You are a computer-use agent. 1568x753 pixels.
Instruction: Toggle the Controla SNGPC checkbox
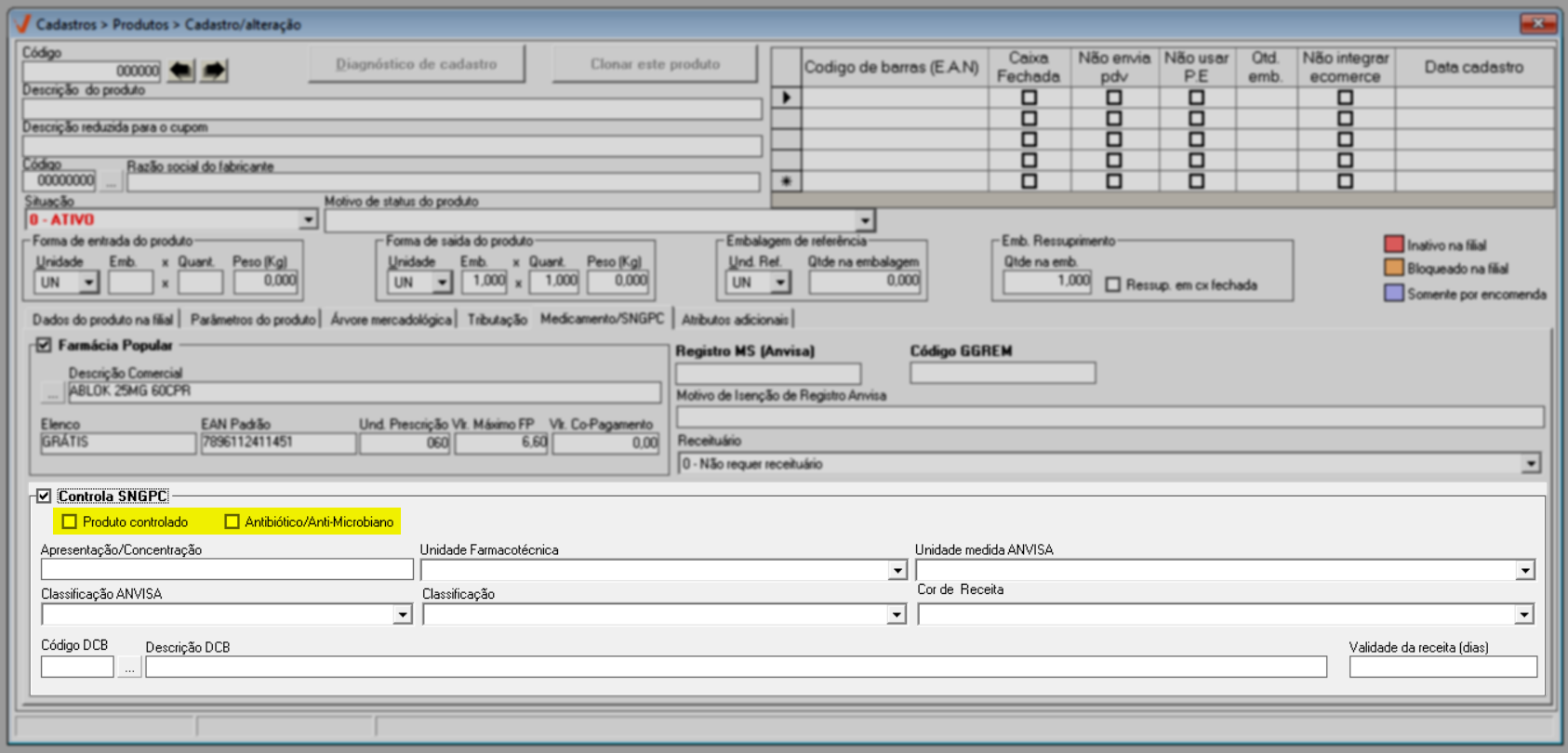point(44,496)
